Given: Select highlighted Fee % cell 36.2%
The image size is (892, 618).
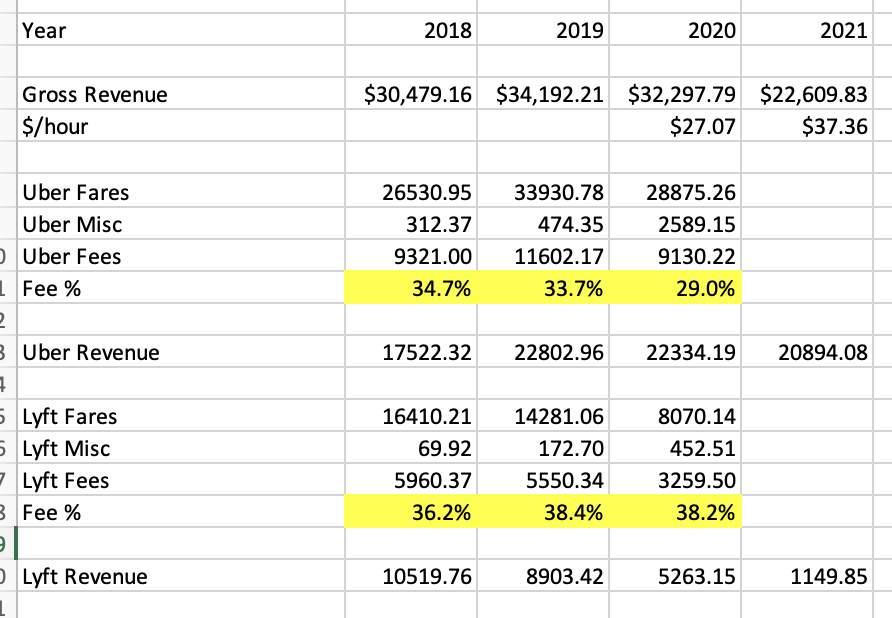Looking at the screenshot, I should 411,512.
